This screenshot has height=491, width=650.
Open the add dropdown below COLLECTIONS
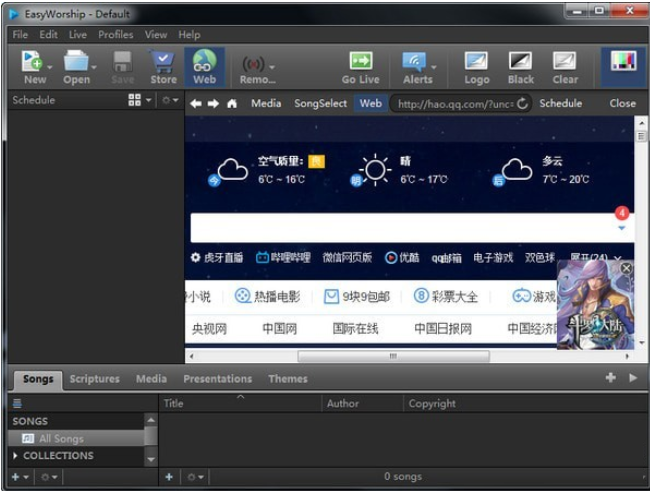pos(20,477)
